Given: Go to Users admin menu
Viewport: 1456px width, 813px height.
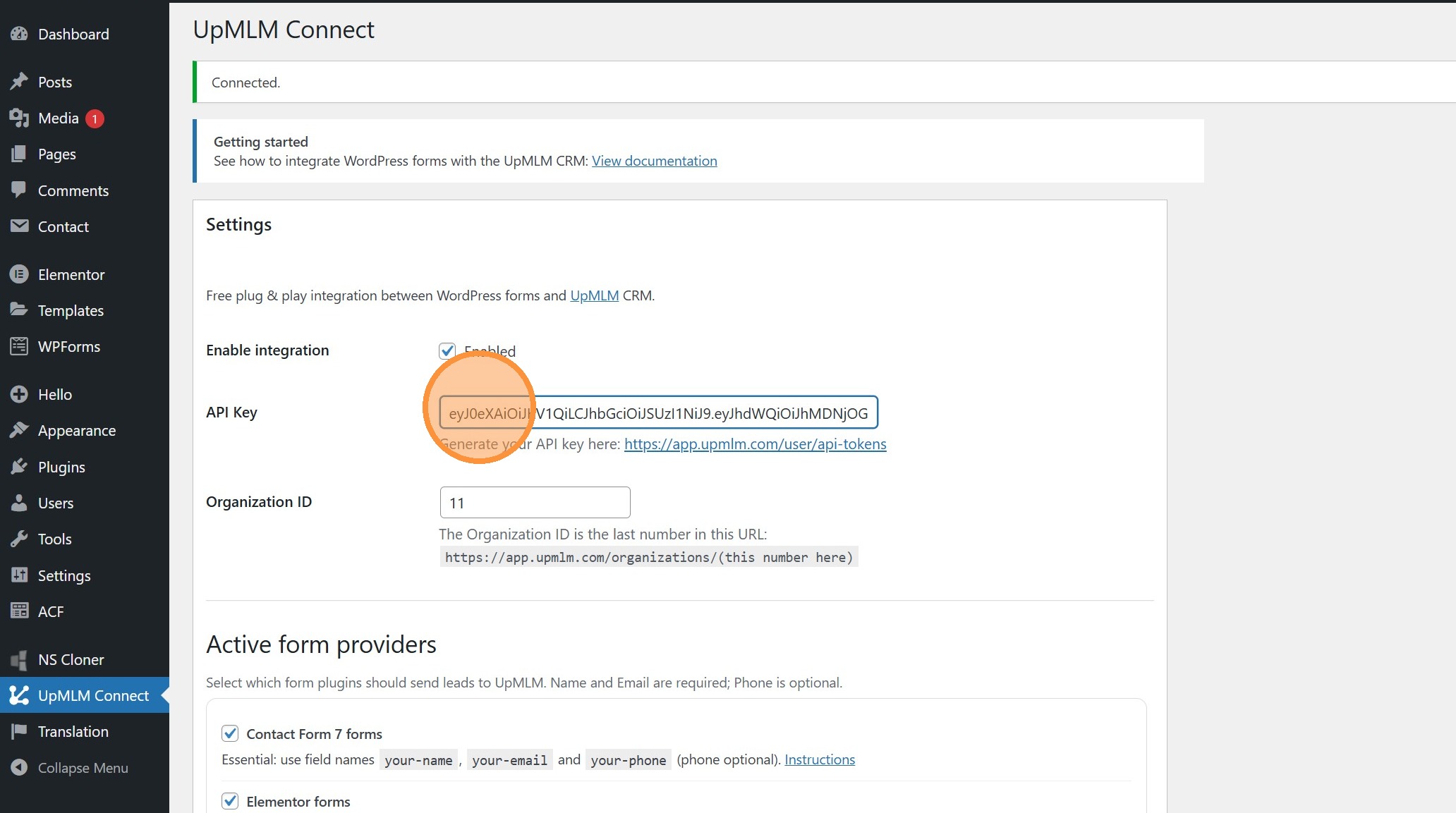Looking at the screenshot, I should pos(55,503).
